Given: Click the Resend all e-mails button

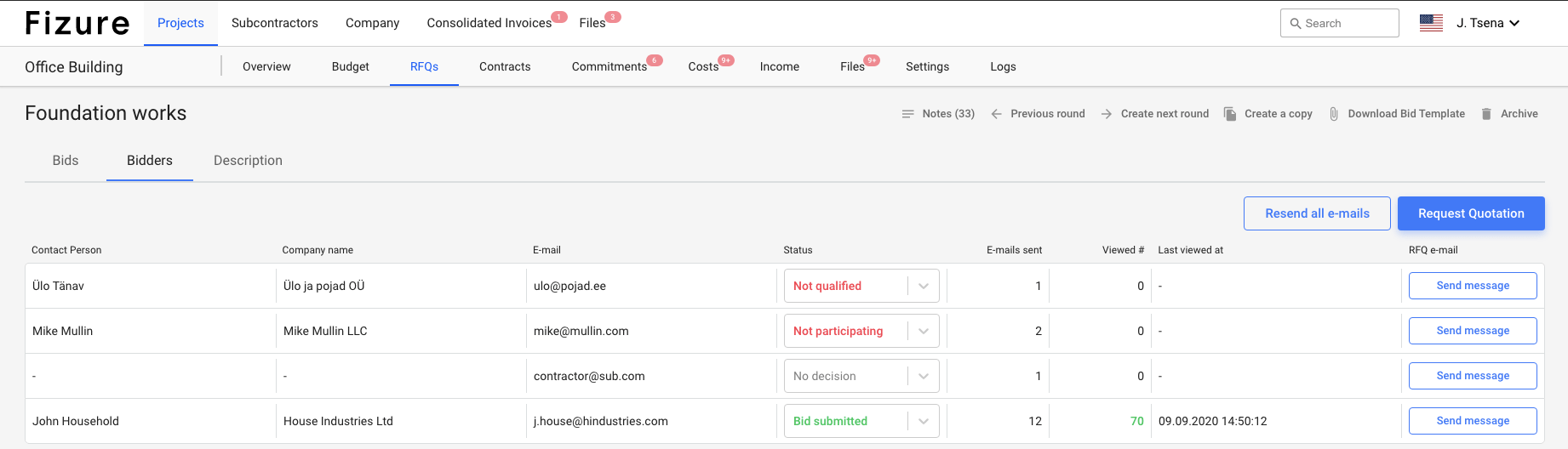Looking at the screenshot, I should click(1317, 213).
